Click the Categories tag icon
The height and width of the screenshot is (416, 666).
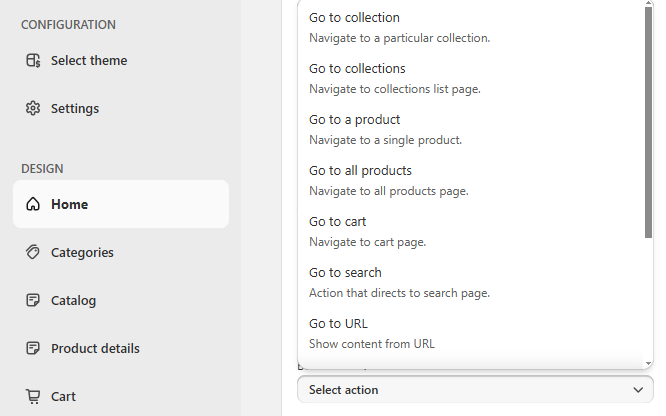coord(33,252)
